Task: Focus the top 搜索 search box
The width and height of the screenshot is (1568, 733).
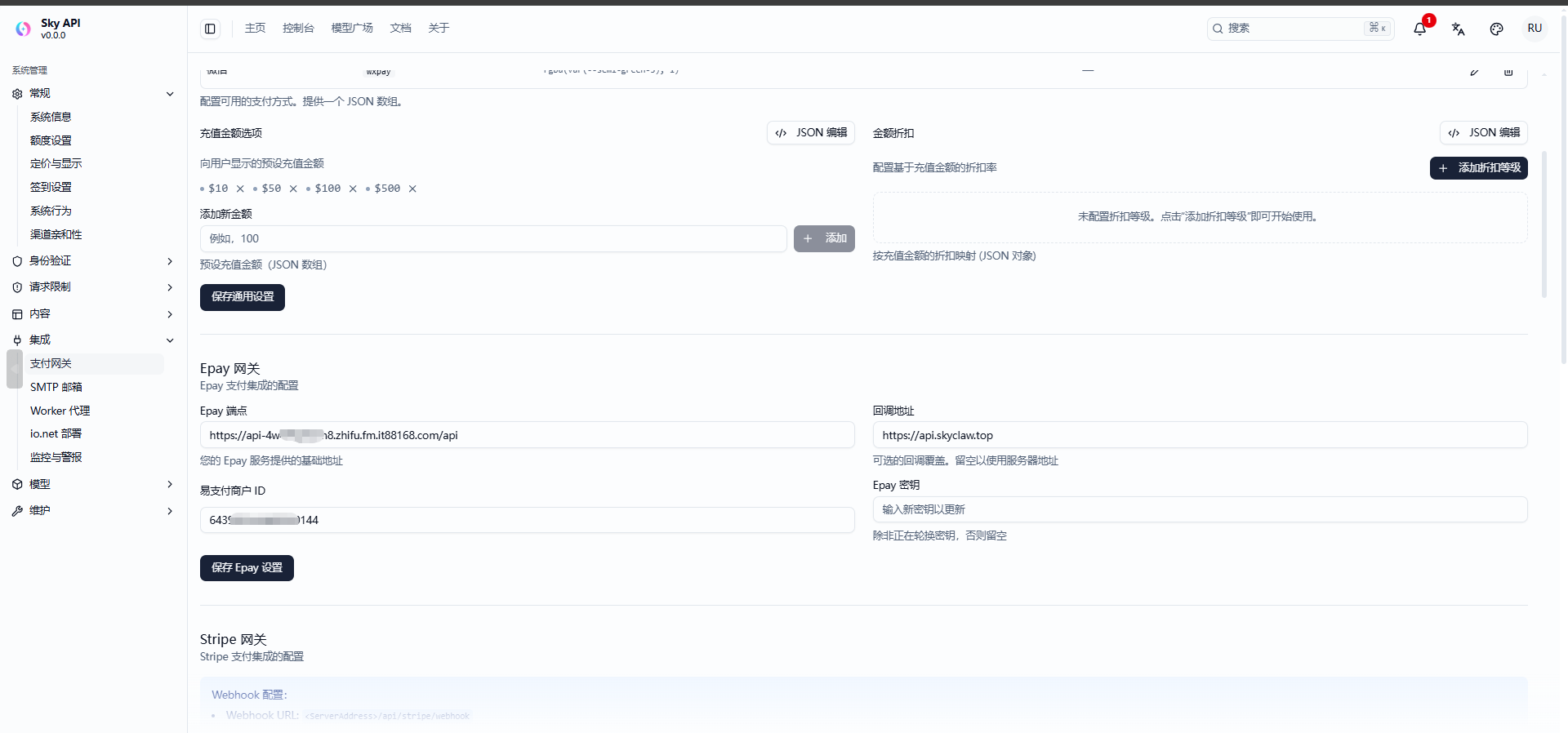Action: [1300, 29]
